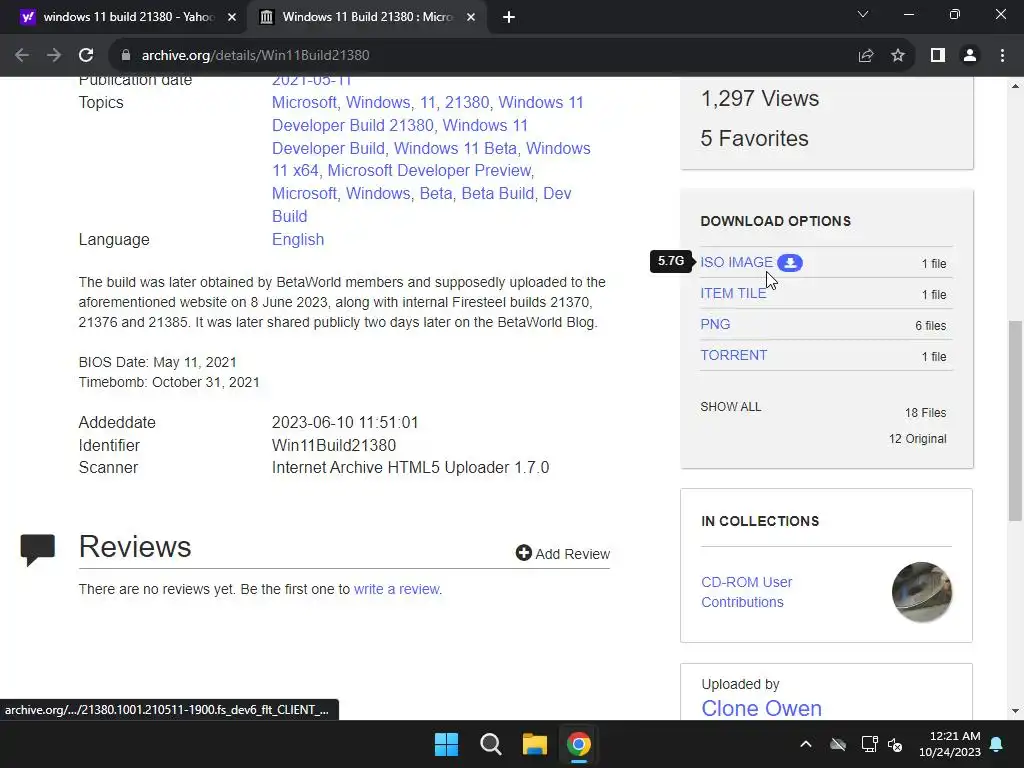Close the Windows 11 Build 21380 archive tab

471,18
